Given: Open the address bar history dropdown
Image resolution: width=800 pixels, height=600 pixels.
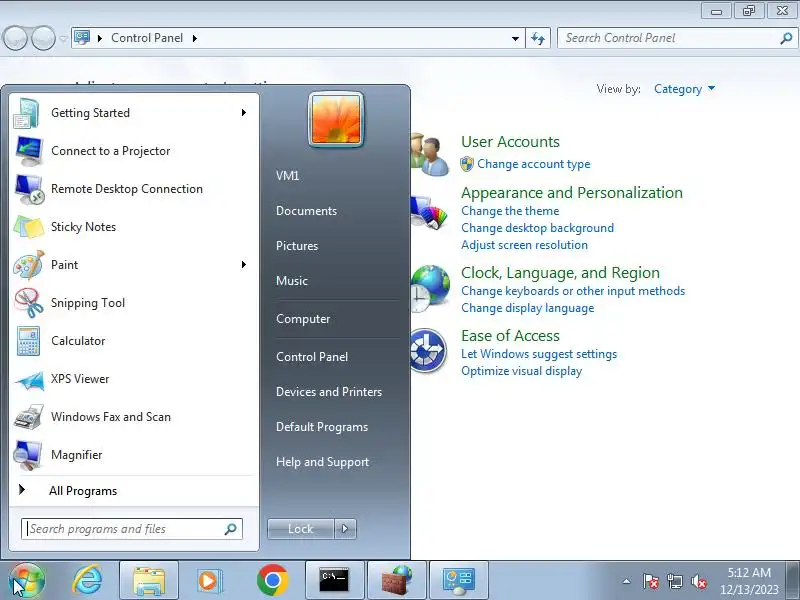Looking at the screenshot, I should click(515, 38).
